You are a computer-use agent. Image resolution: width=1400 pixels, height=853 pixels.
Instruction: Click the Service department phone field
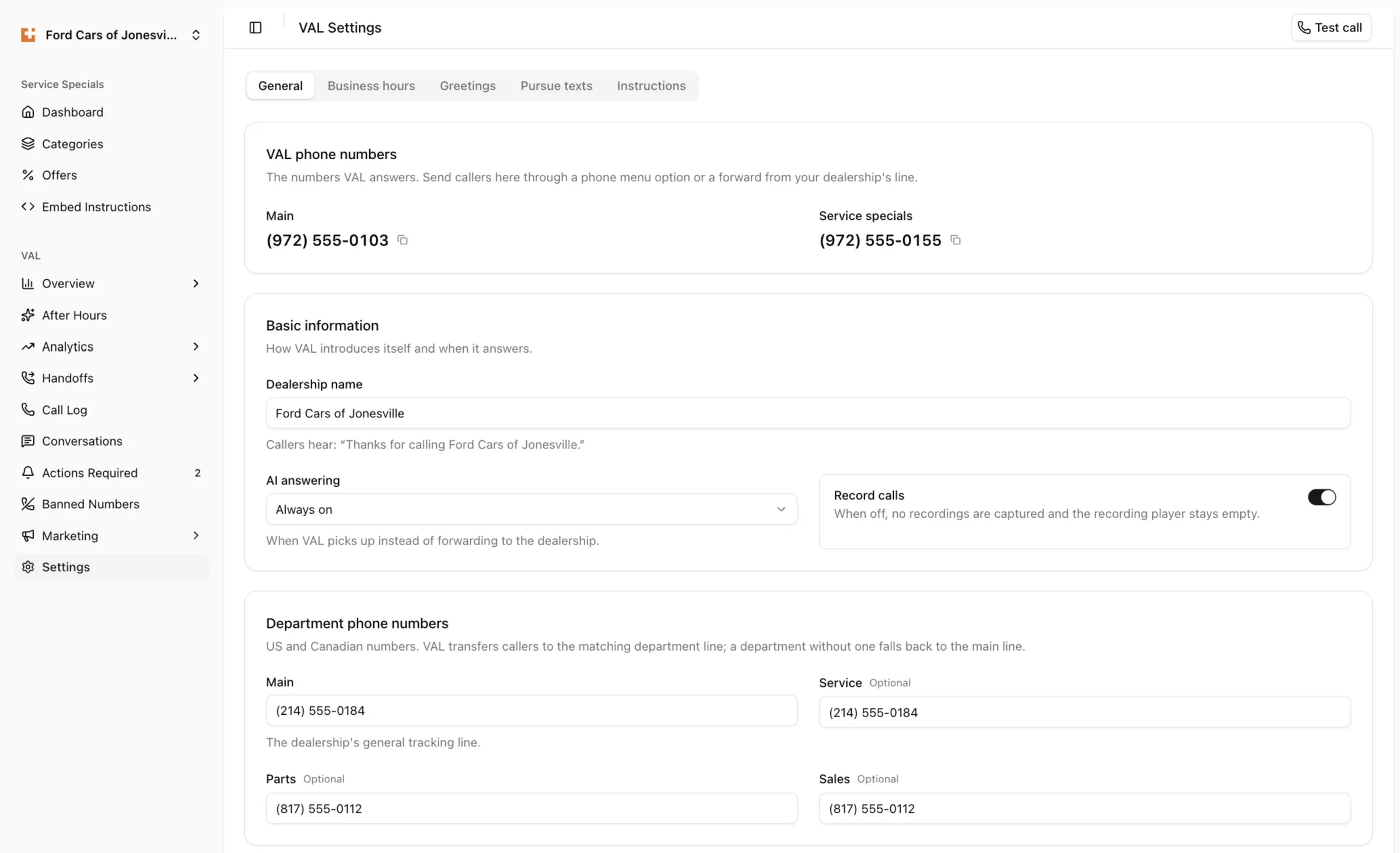(x=1084, y=712)
